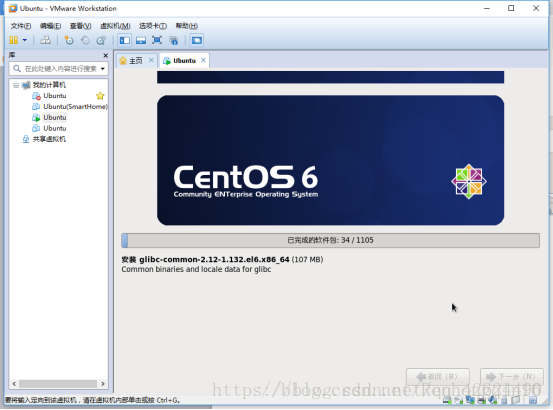Select the starred Ubuntu VM entry
This screenshot has width=553, height=410.
click(55, 96)
